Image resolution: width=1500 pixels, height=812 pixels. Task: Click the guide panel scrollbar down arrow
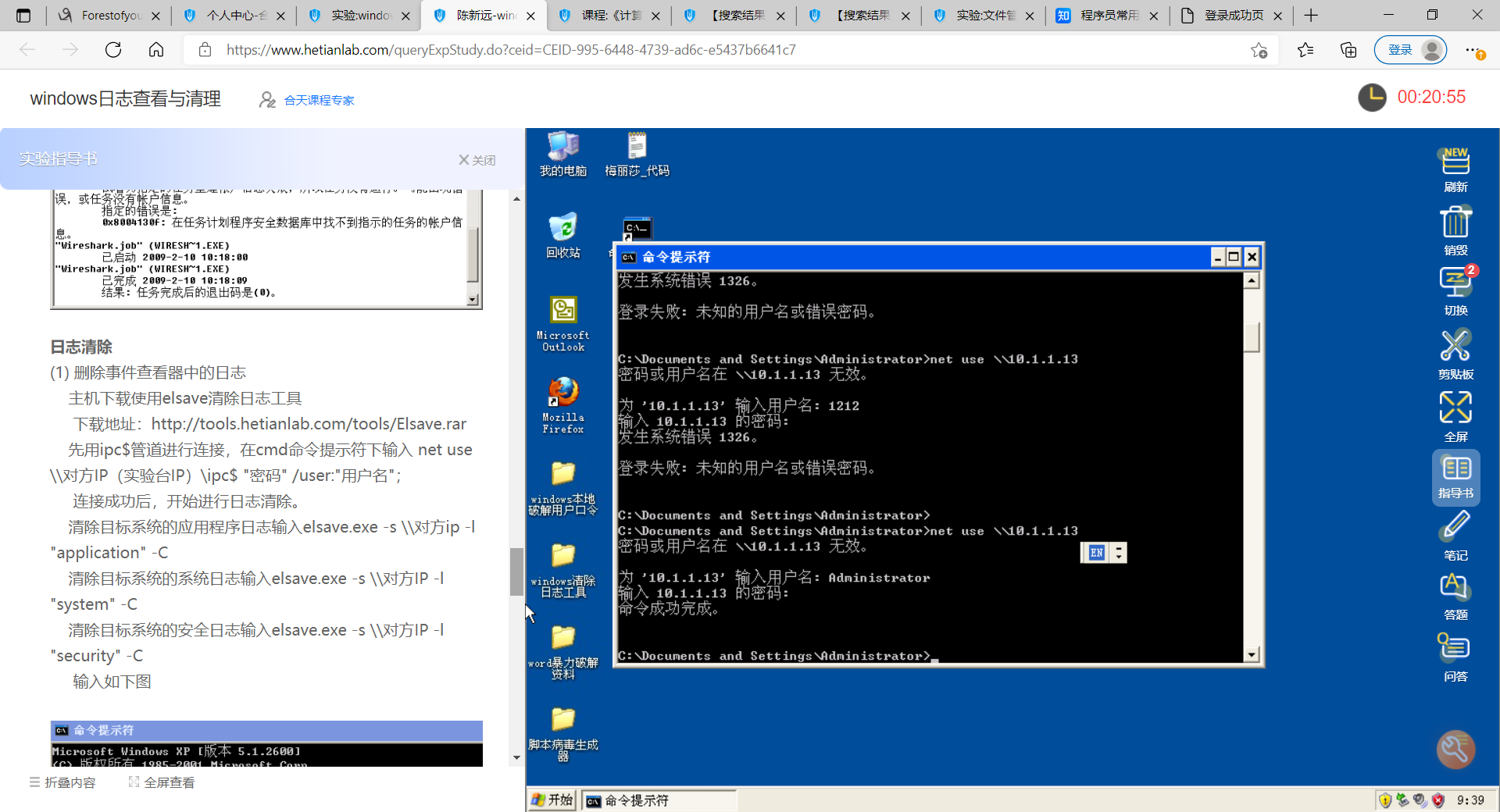(x=516, y=757)
